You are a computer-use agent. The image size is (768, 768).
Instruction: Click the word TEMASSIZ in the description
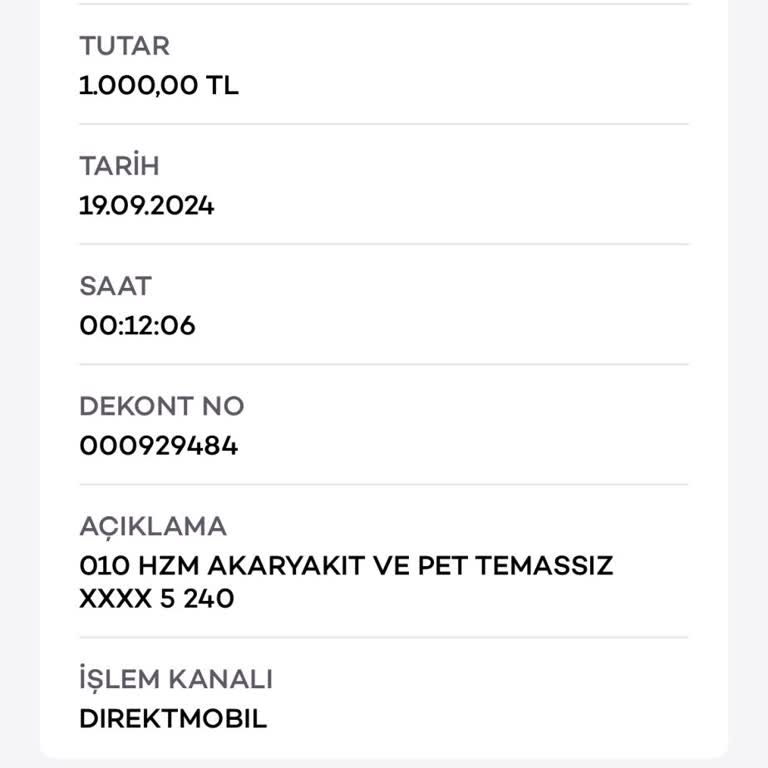coord(544,566)
